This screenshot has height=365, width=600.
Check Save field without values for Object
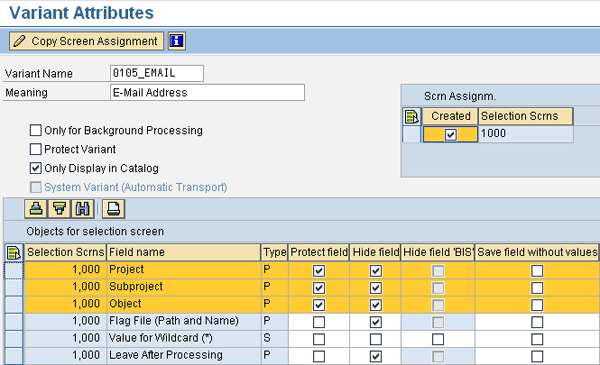pyautogui.click(x=537, y=305)
